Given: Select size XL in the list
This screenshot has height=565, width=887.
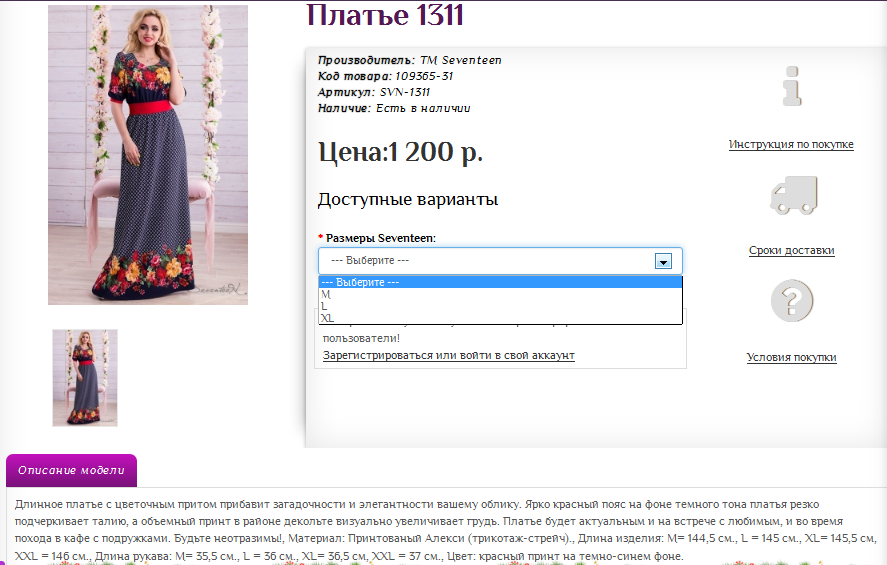Looking at the screenshot, I should coord(500,318).
